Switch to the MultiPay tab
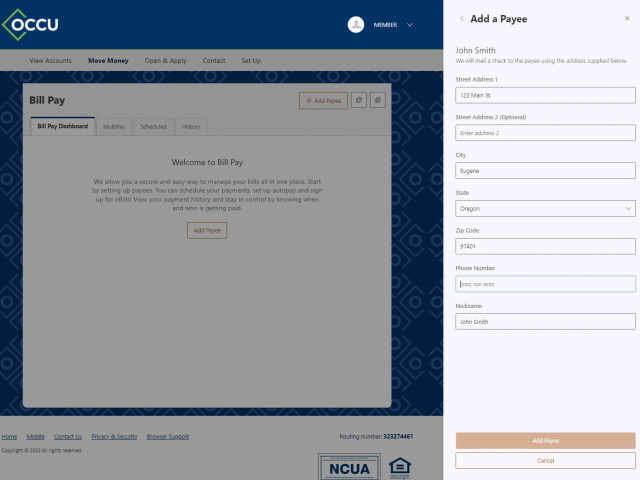 point(114,127)
